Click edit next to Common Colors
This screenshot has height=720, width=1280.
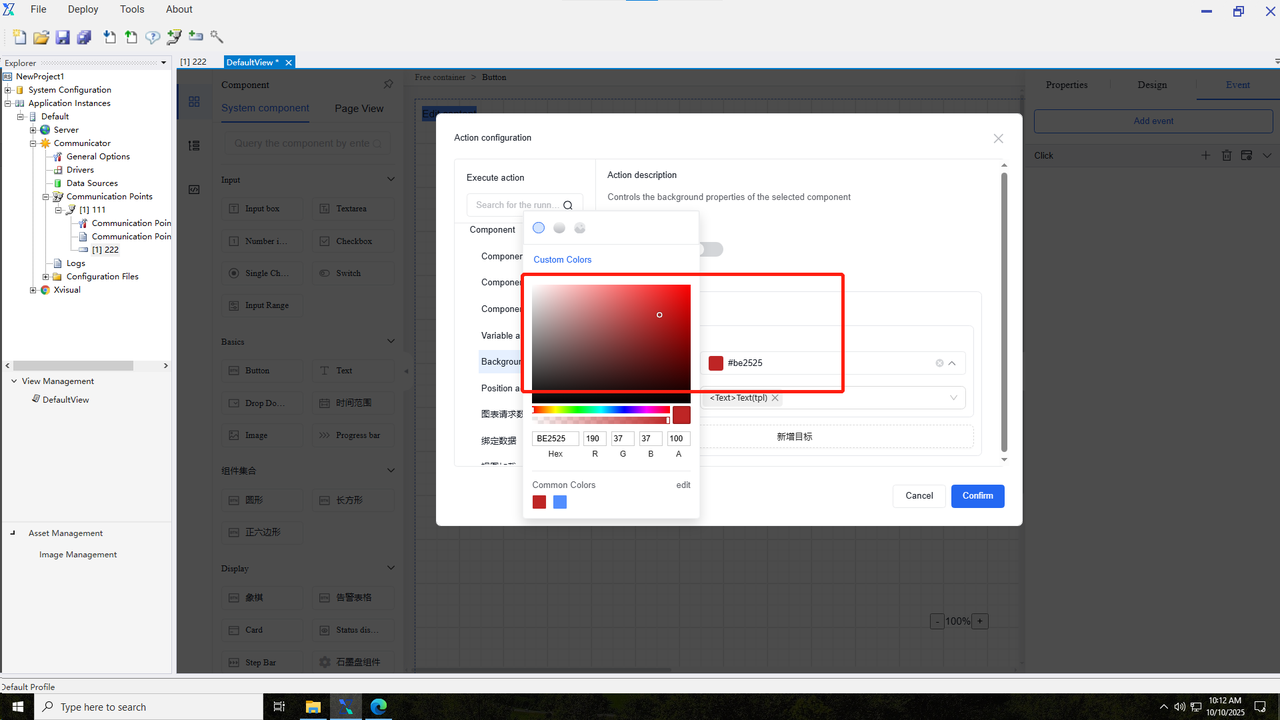pyautogui.click(x=683, y=485)
